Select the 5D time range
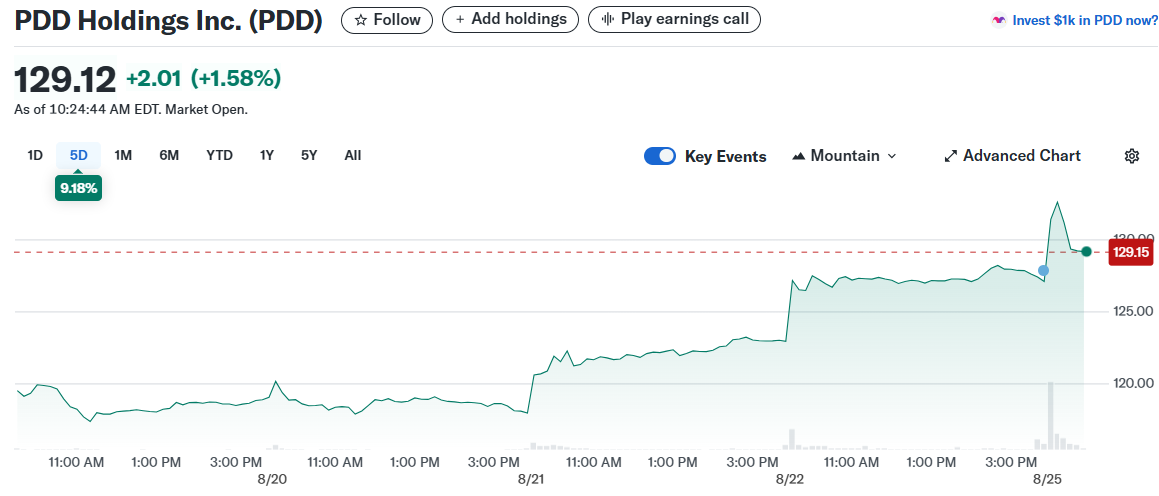The height and width of the screenshot is (496, 1159). click(x=78, y=155)
